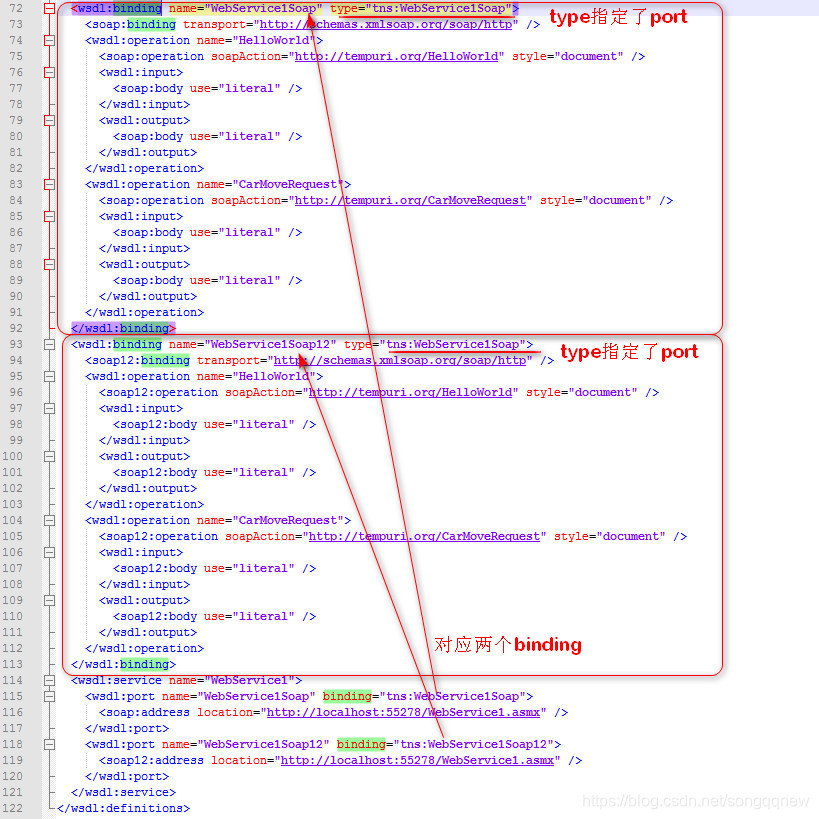Click the "soap12:body" tag on line 110
The width and height of the screenshot is (819, 819).
coord(158,616)
